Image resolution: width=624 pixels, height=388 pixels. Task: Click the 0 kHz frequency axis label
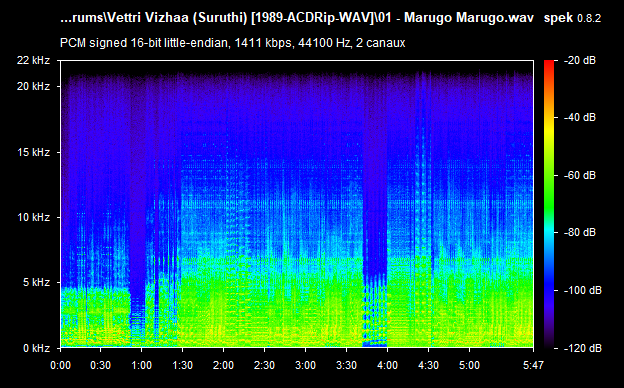tap(36, 348)
